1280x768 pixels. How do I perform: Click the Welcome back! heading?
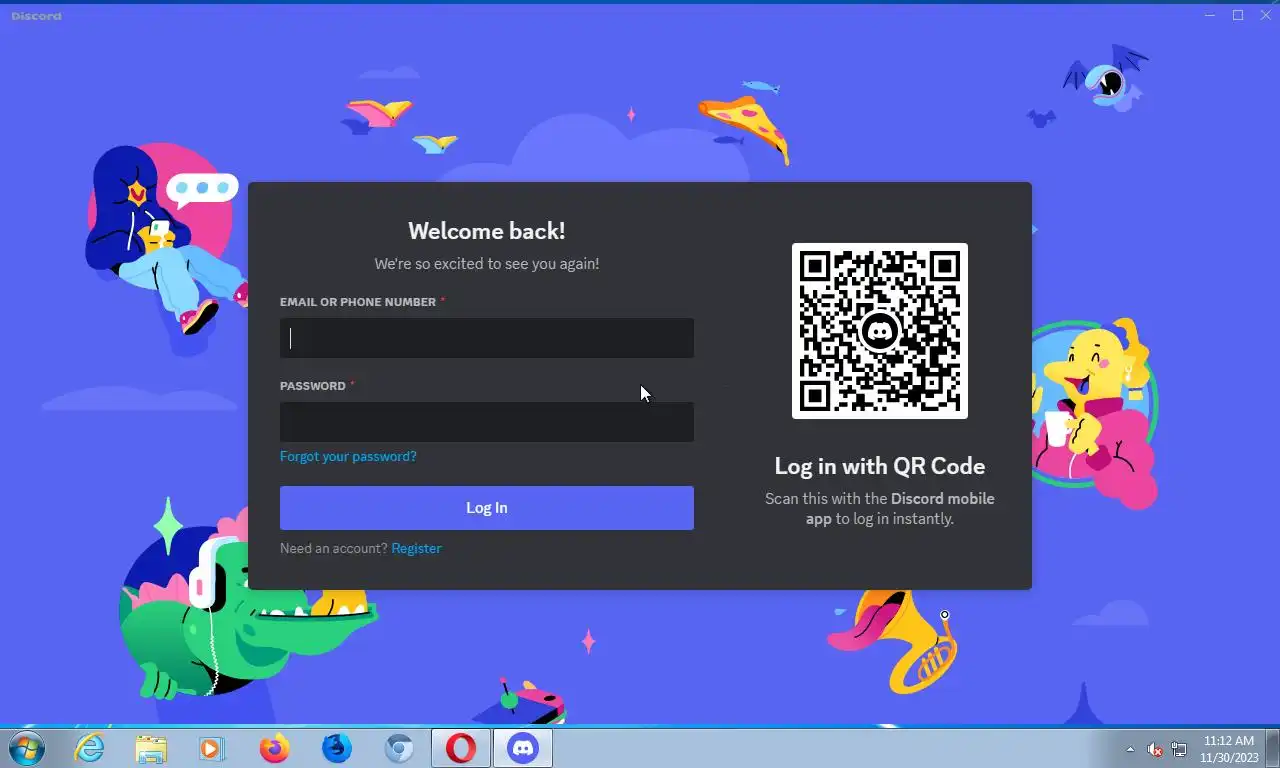(x=487, y=231)
